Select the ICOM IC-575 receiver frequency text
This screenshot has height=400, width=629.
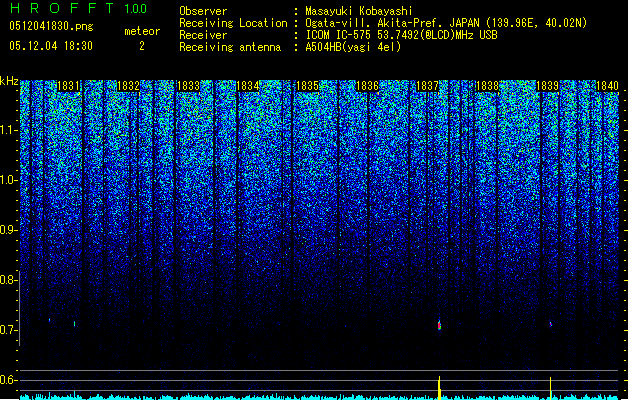click(401, 35)
